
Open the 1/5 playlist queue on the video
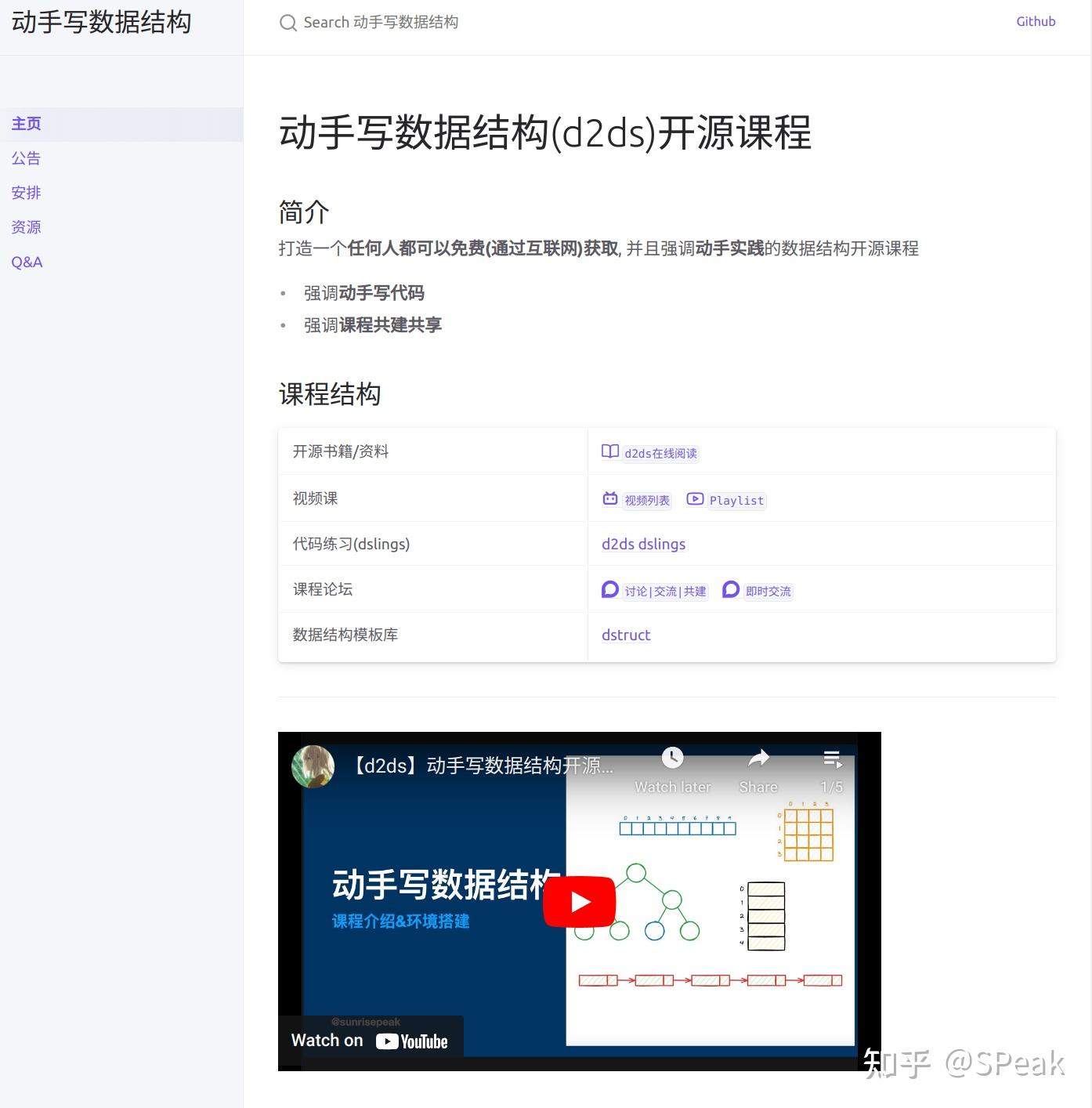[x=832, y=758]
